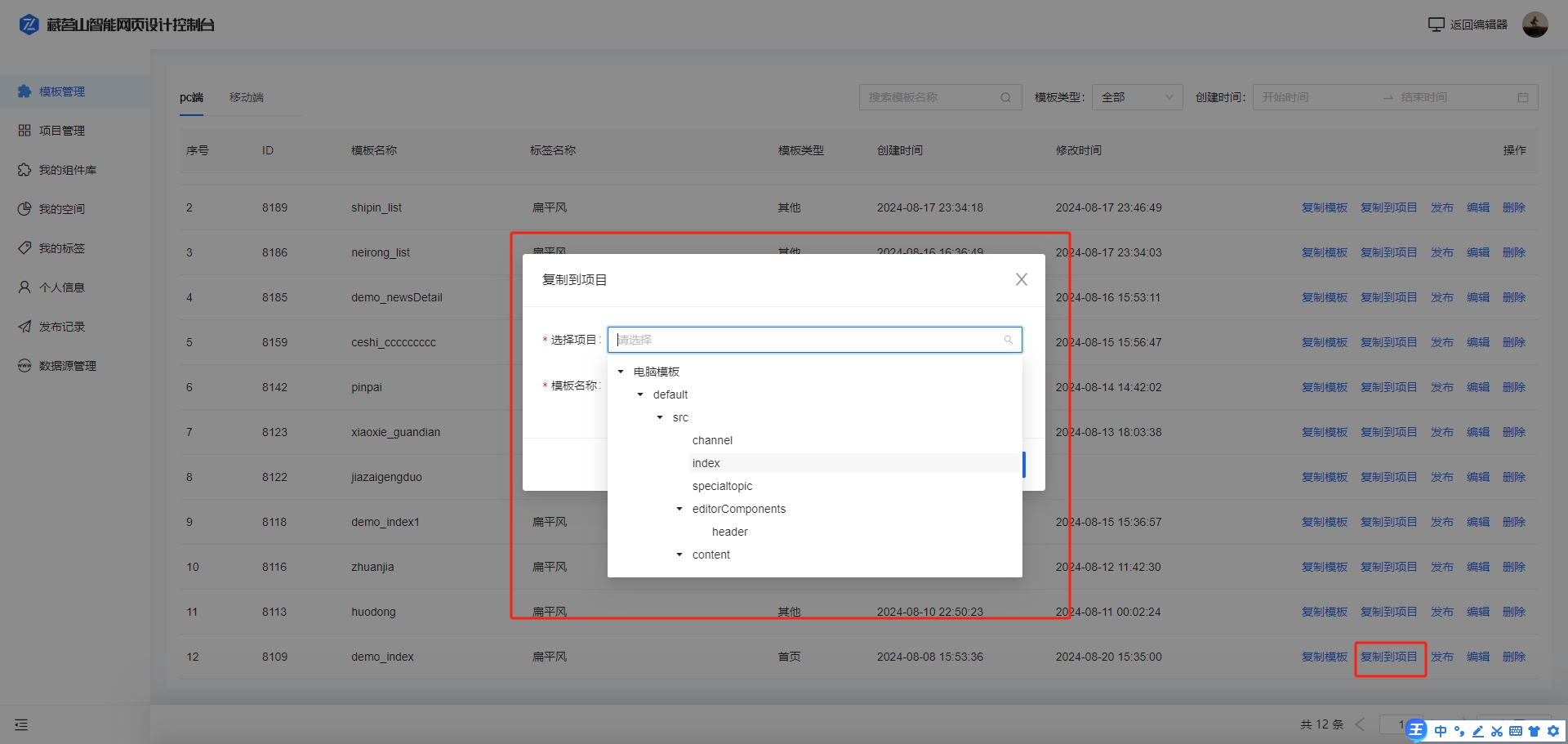Open 个人信息 user icon

24,287
